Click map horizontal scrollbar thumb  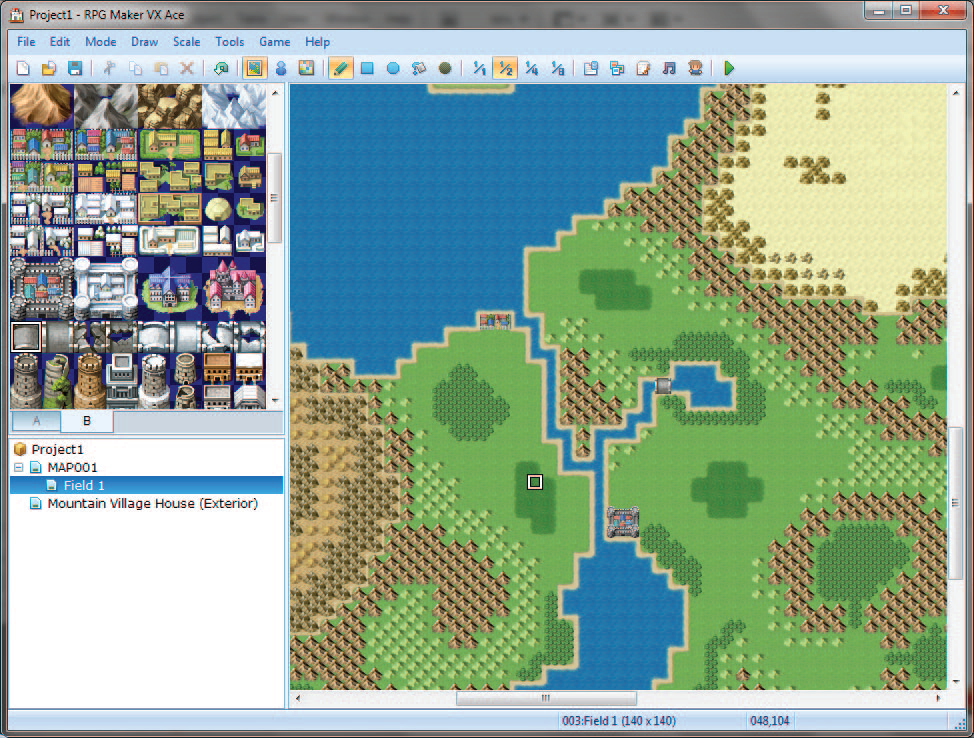(546, 698)
